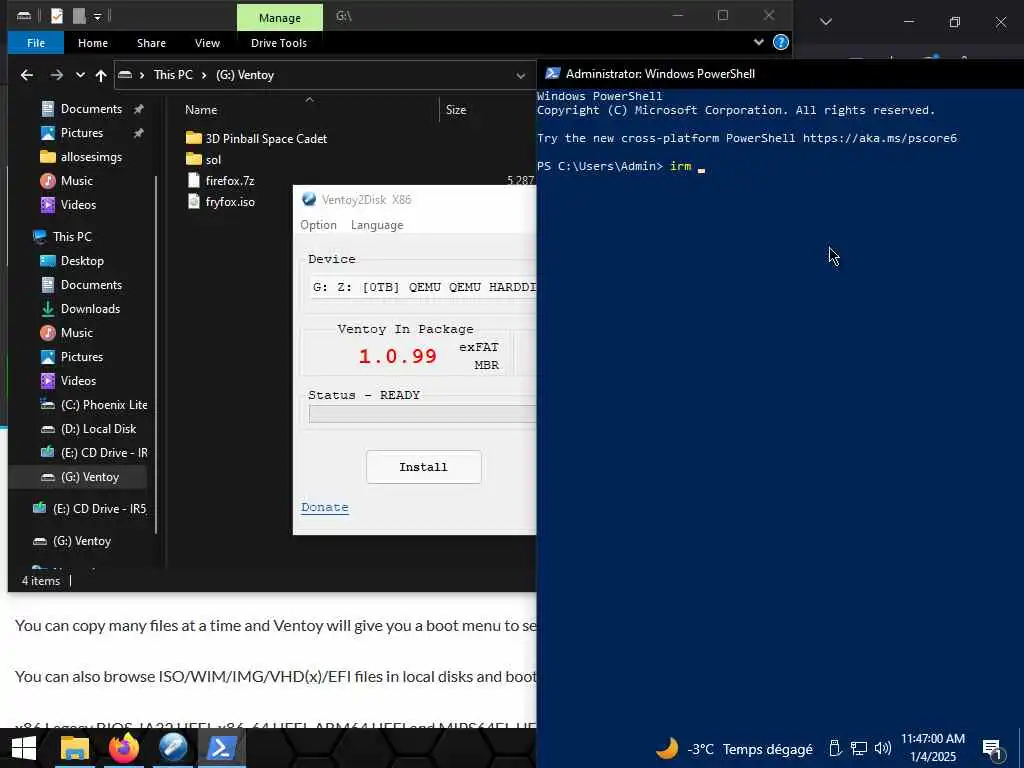The image size is (1024, 768).
Task: Open the Option menu in Ventoy2Disk
Action: [318, 225]
